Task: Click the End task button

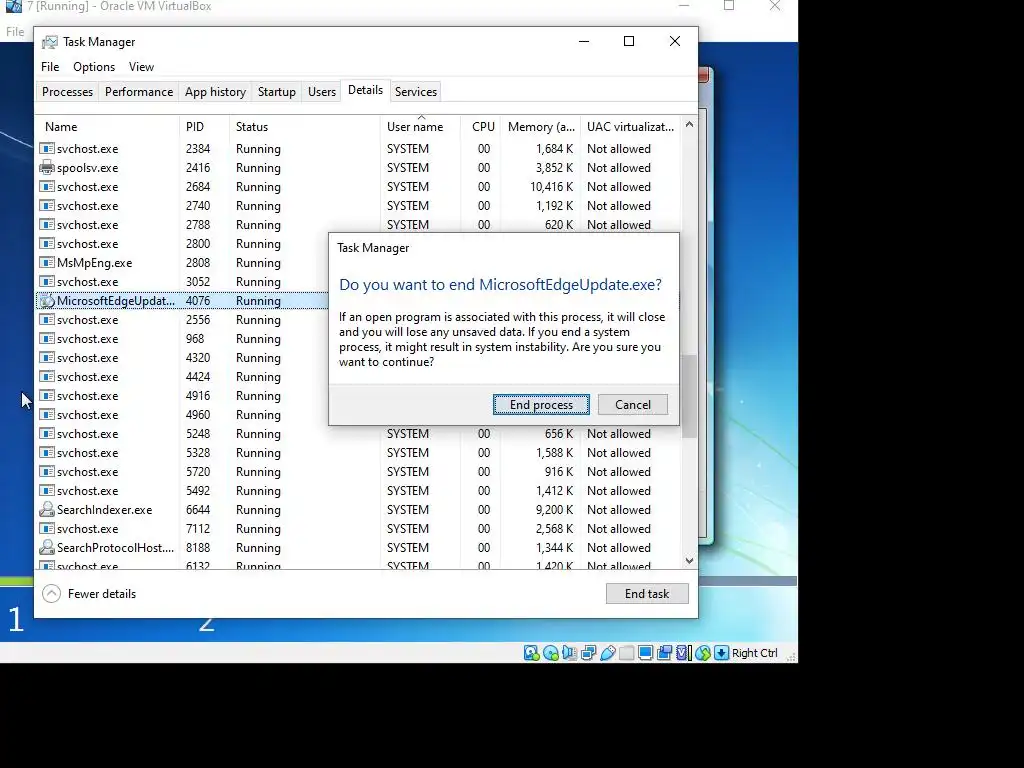Action: tap(647, 594)
